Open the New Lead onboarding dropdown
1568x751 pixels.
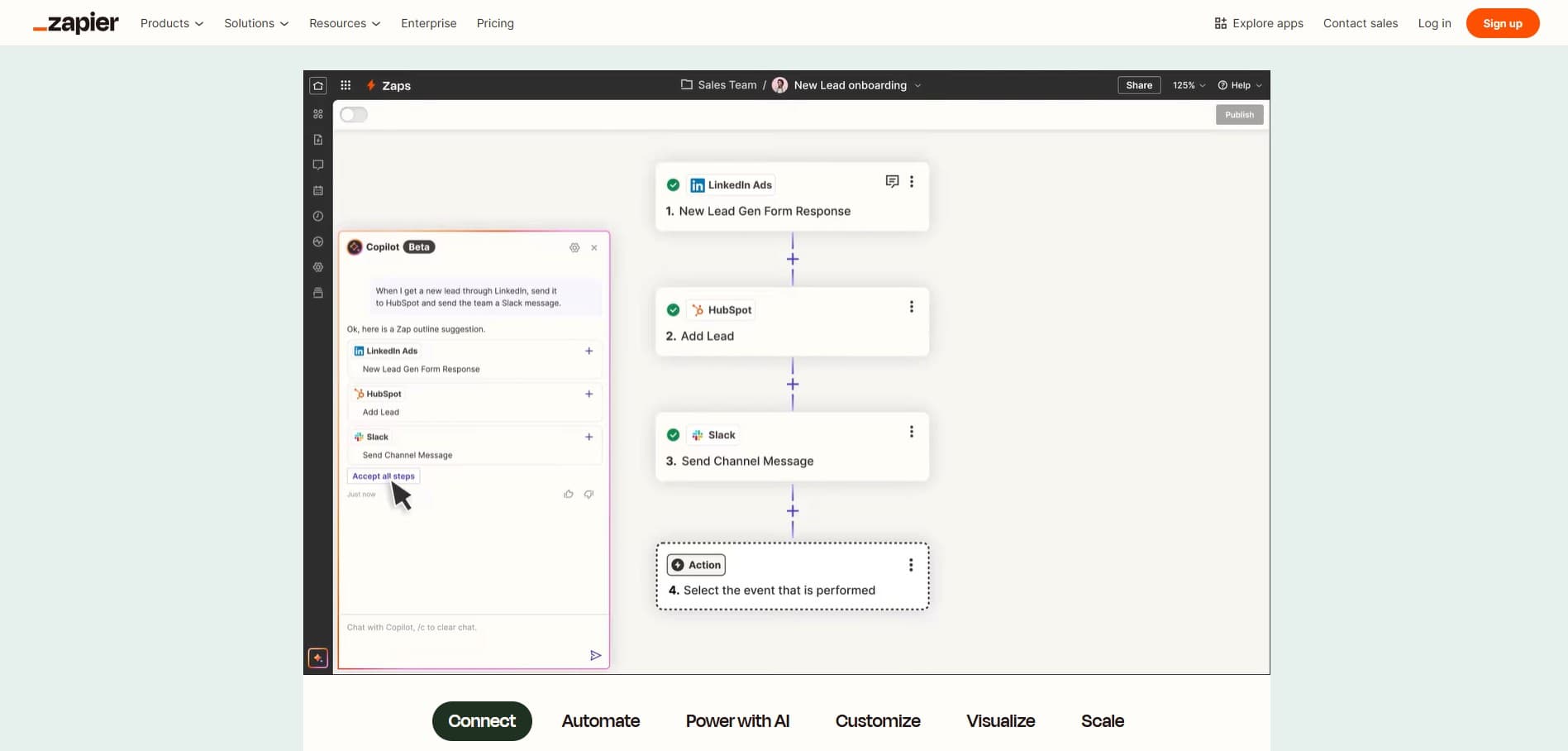point(917,85)
